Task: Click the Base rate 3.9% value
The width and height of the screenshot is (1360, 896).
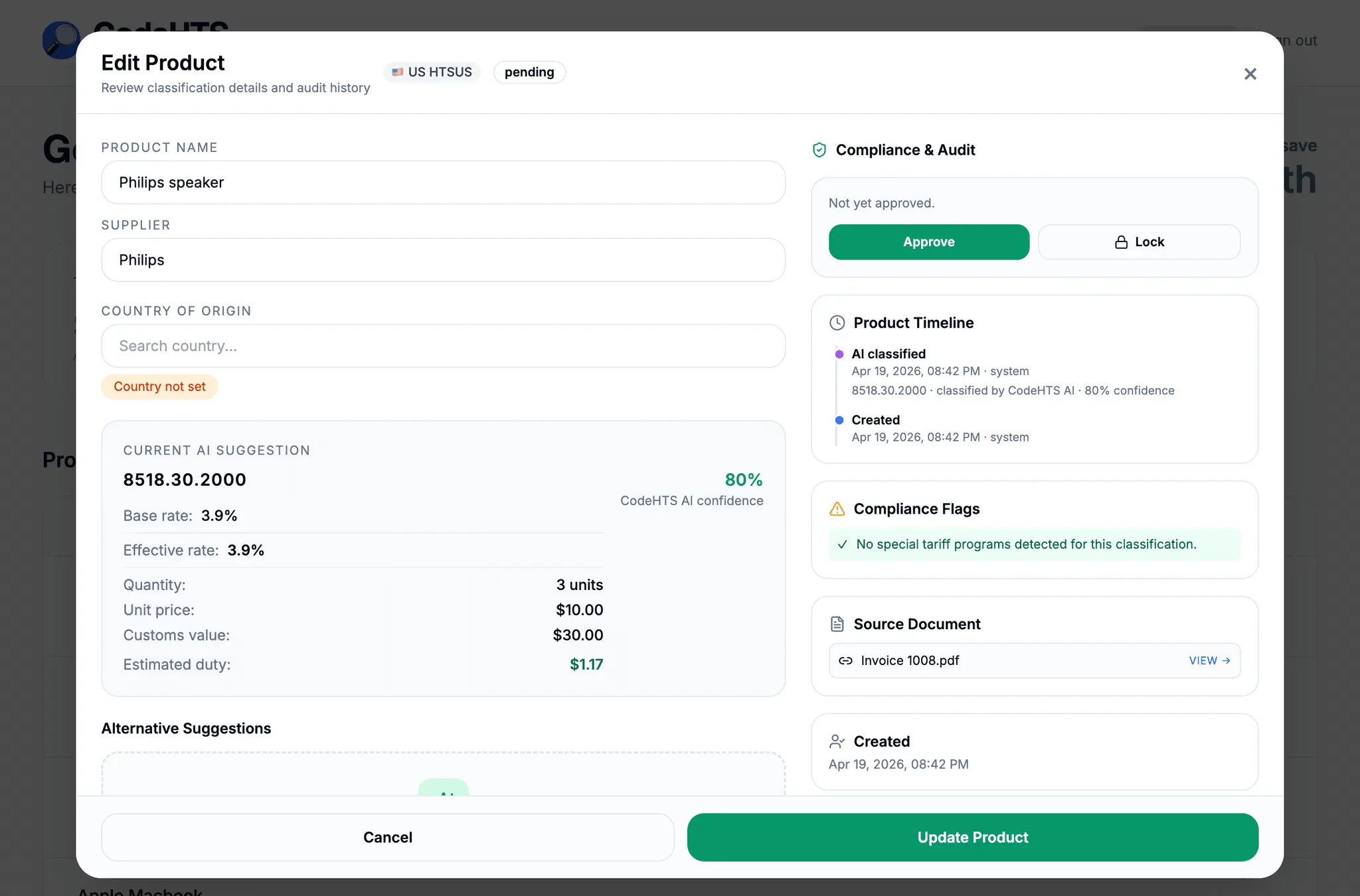Action: [x=219, y=516]
